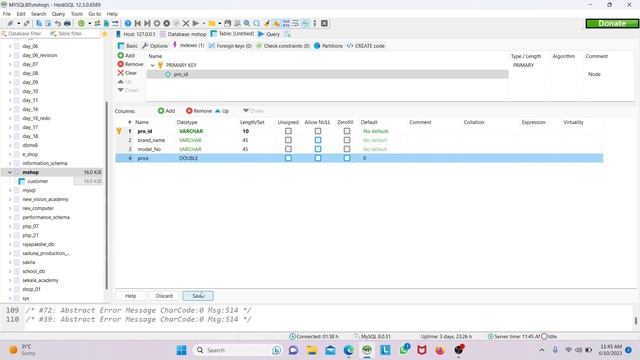Open File Explorer from the taskbar
Image resolution: width=640 pixels, height=360 pixels.
pyautogui.click(x=312, y=350)
